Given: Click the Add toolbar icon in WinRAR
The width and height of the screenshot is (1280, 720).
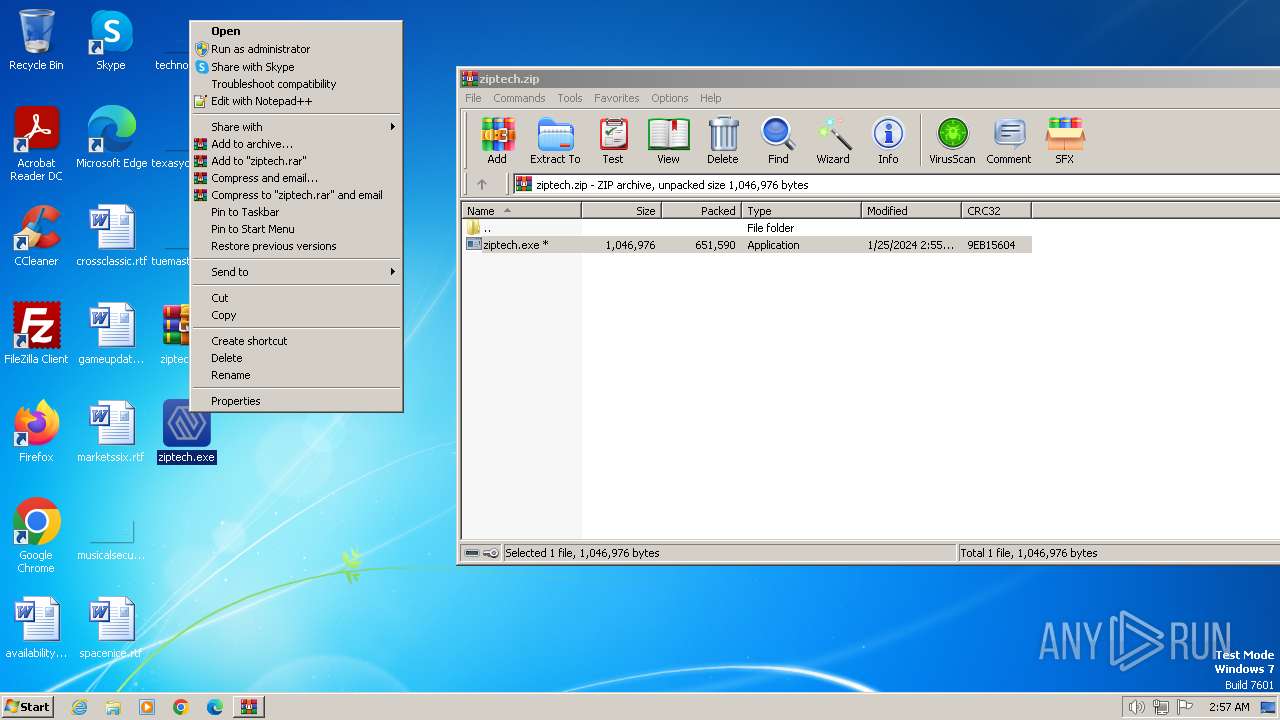Looking at the screenshot, I should 497,141.
